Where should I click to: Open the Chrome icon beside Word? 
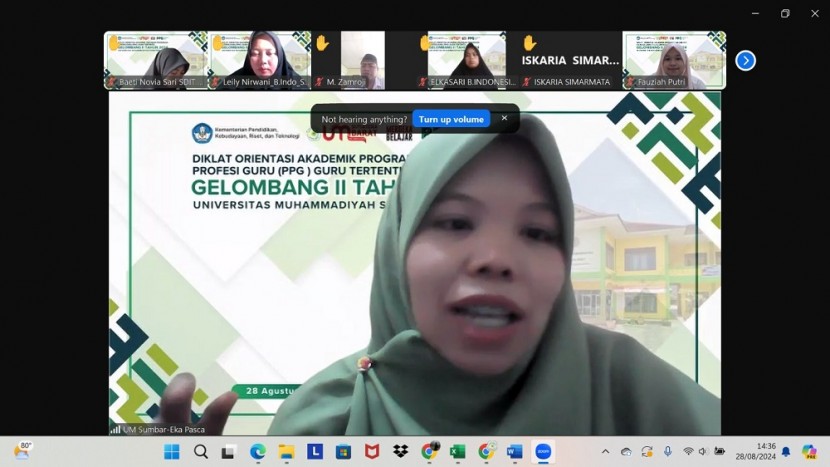click(x=486, y=452)
